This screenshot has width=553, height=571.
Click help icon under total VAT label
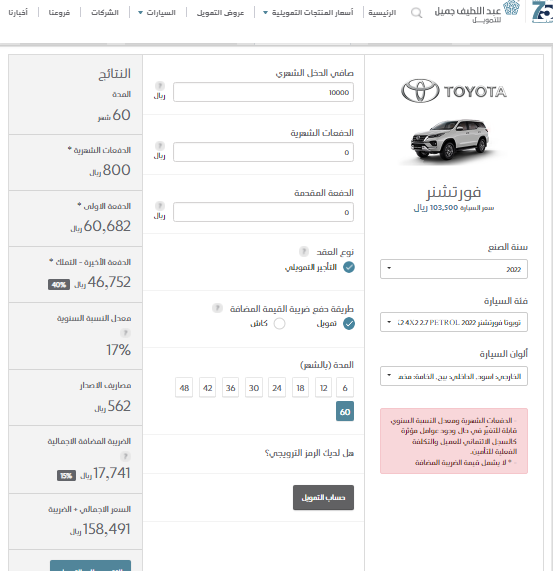tap(125, 456)
